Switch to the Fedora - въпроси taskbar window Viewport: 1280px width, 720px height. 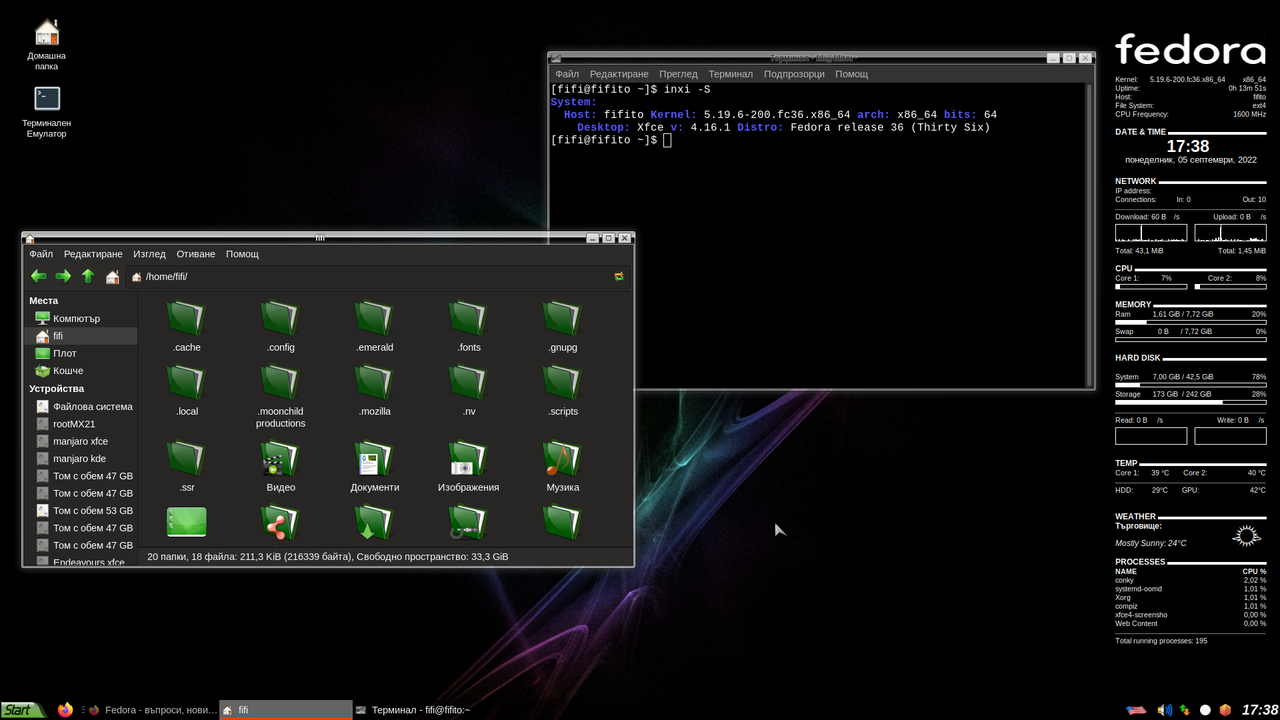click(x=151, y=710)
